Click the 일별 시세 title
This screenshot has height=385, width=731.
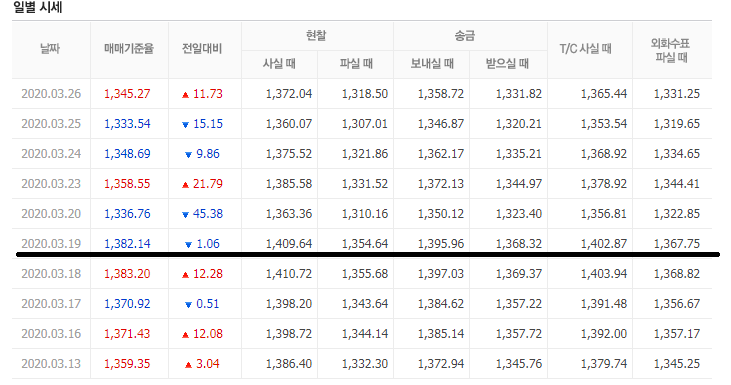coord(37,7)
